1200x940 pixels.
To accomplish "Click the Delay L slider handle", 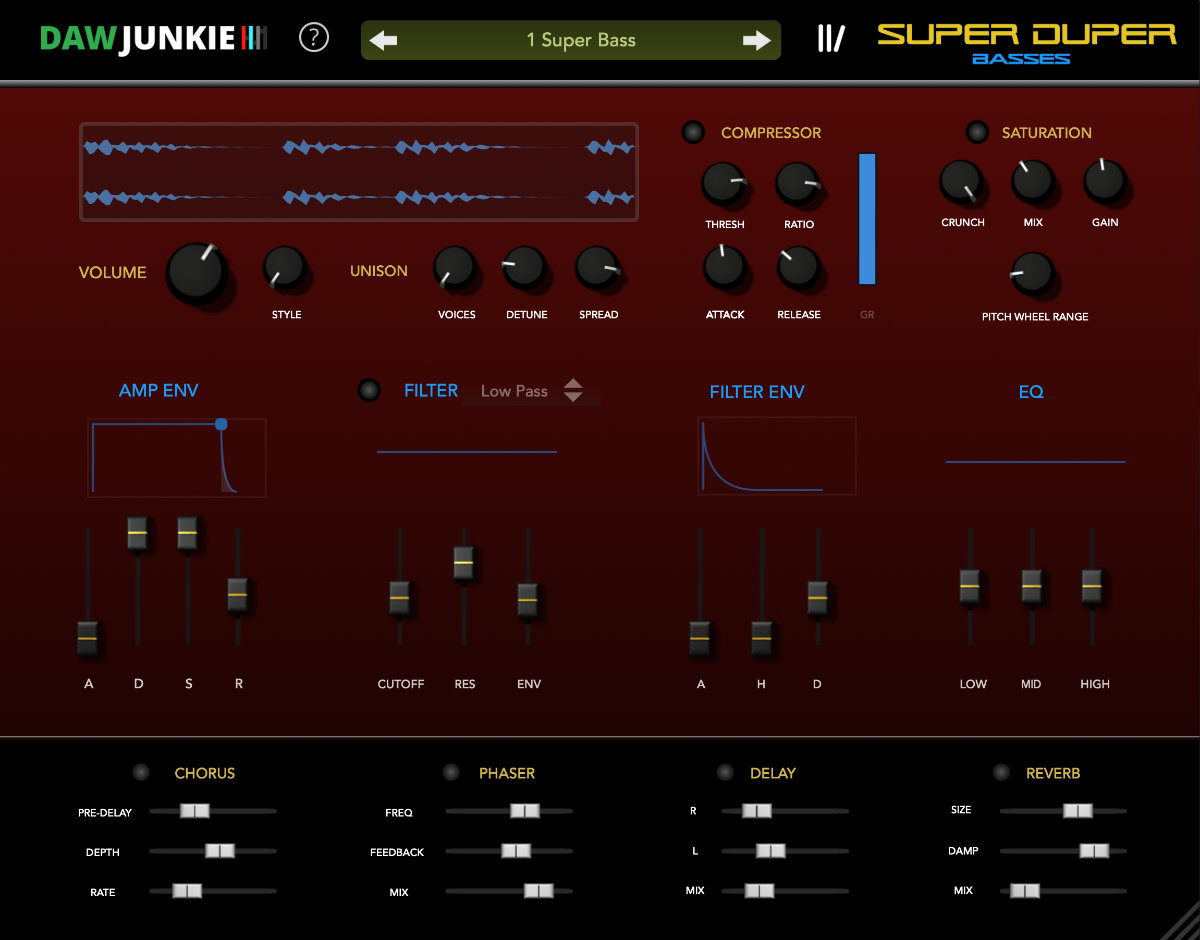I will coord(771,850).
